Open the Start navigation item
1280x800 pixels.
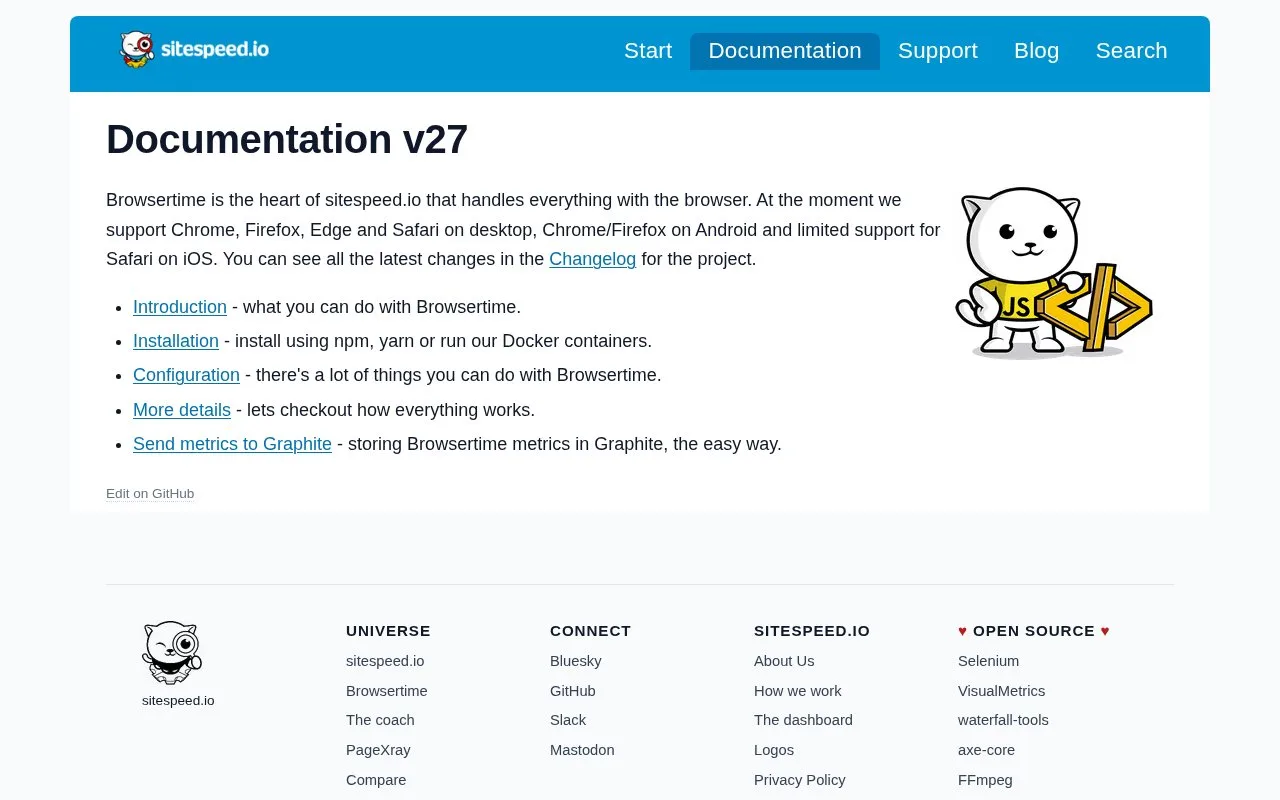(x=648, y=51)
